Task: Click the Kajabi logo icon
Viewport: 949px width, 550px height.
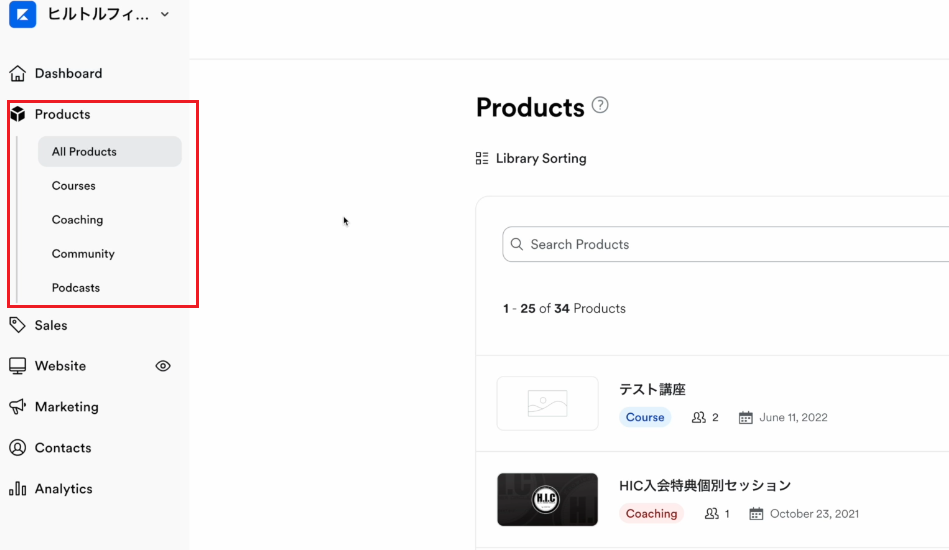Action: click(x=22, y=14)
